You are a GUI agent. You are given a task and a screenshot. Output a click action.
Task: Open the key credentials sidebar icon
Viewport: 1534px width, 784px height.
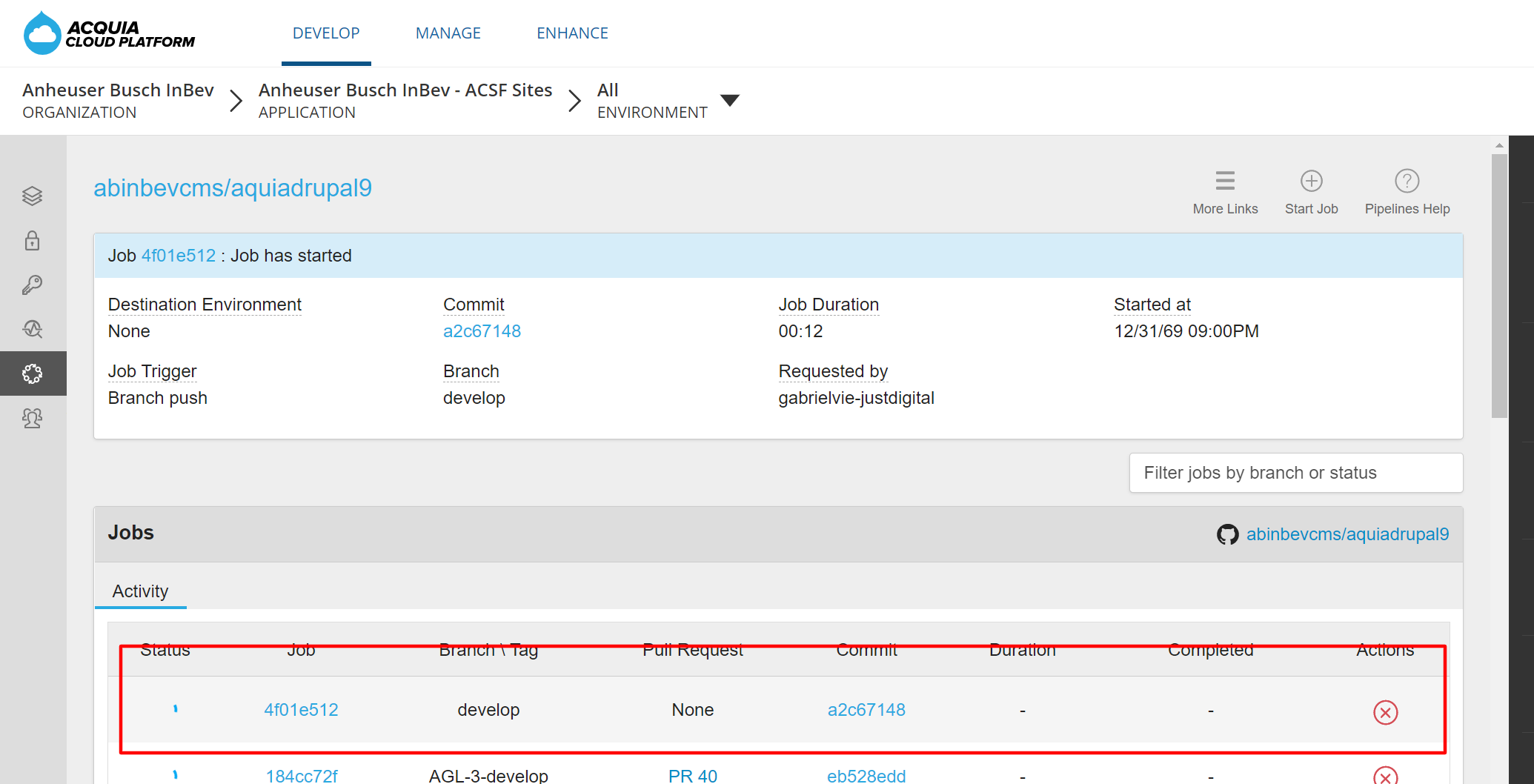[33, 285]
